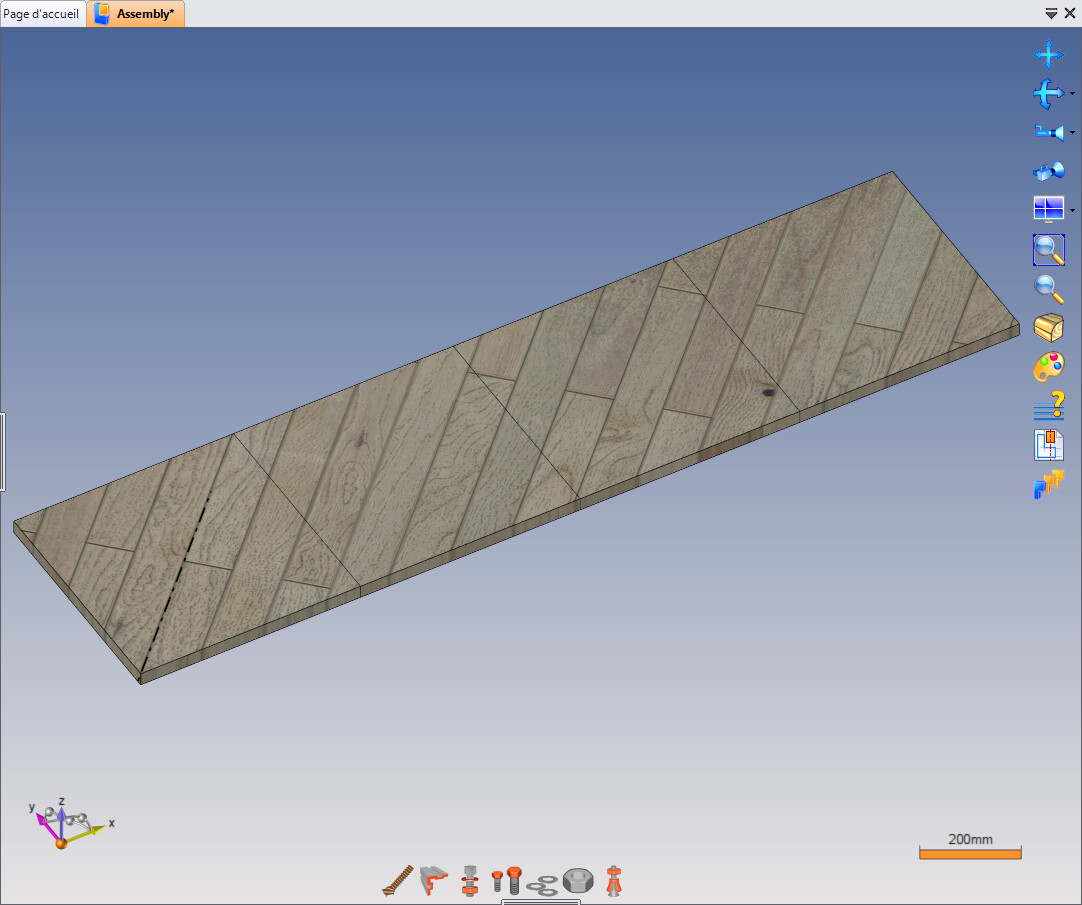Select the angle bracket profile icon
The image size is (1082, 905).
(x=434, y=881)
